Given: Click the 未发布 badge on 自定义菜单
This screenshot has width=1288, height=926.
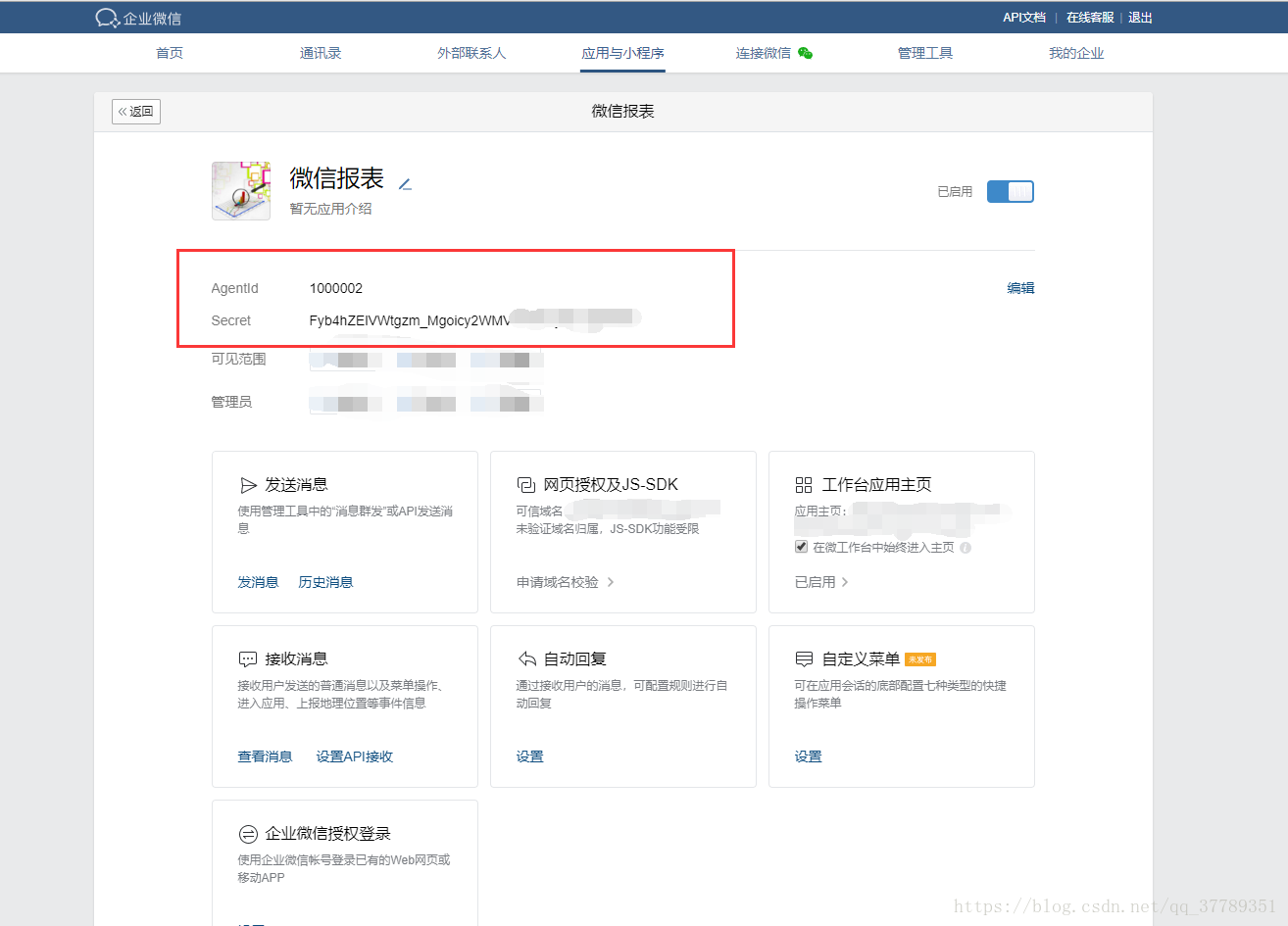Looking at the screenshot, I should [x=920, y=659].
